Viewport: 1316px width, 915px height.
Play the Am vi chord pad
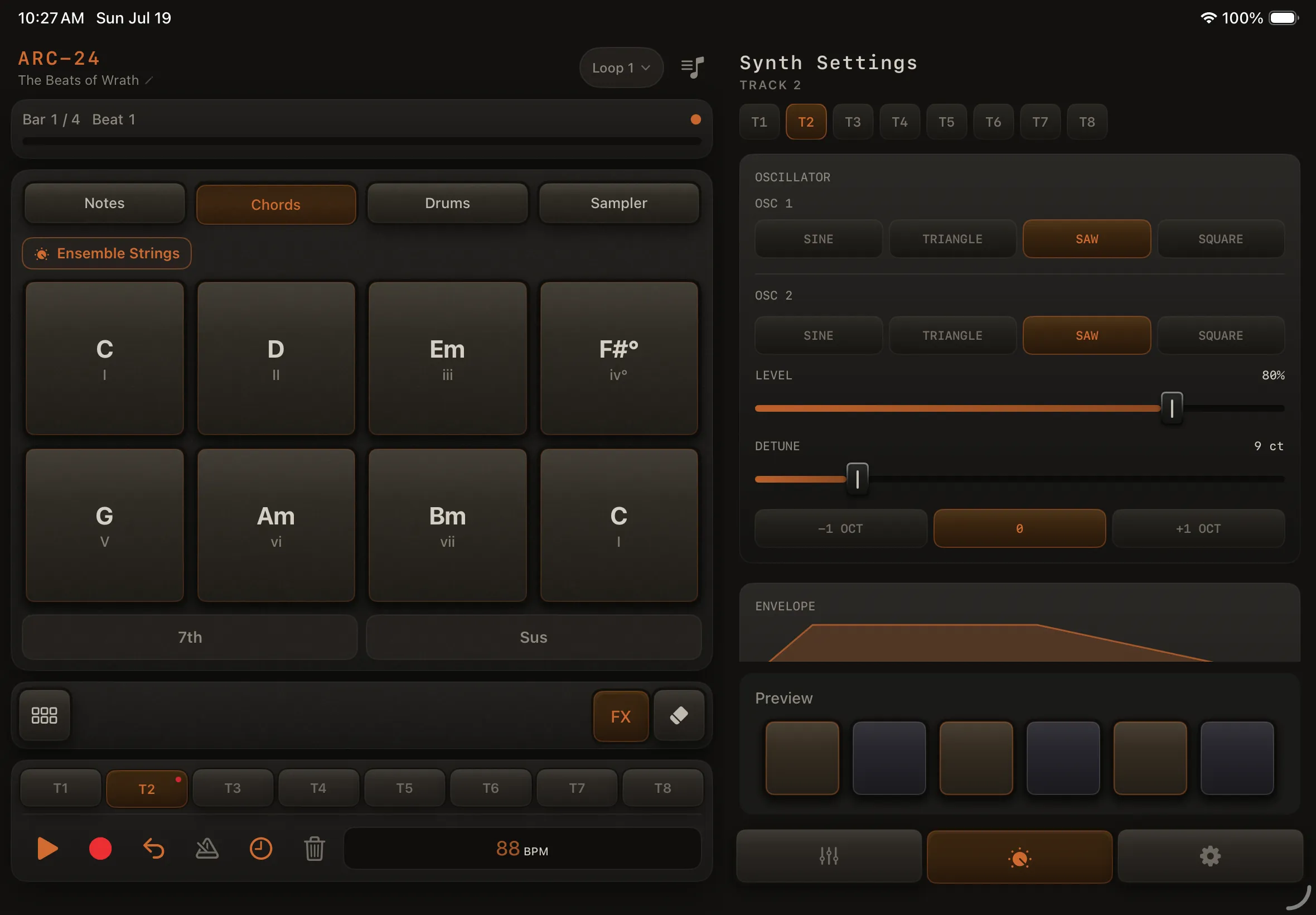(x=275, y=525)
